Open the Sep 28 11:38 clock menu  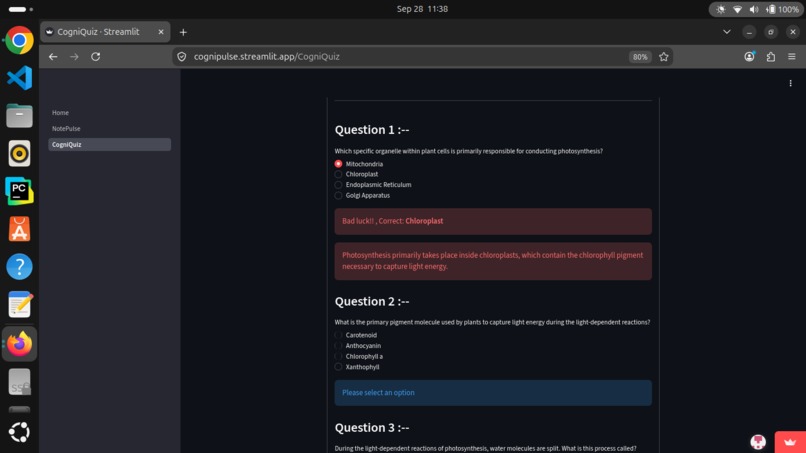(422, 9)
